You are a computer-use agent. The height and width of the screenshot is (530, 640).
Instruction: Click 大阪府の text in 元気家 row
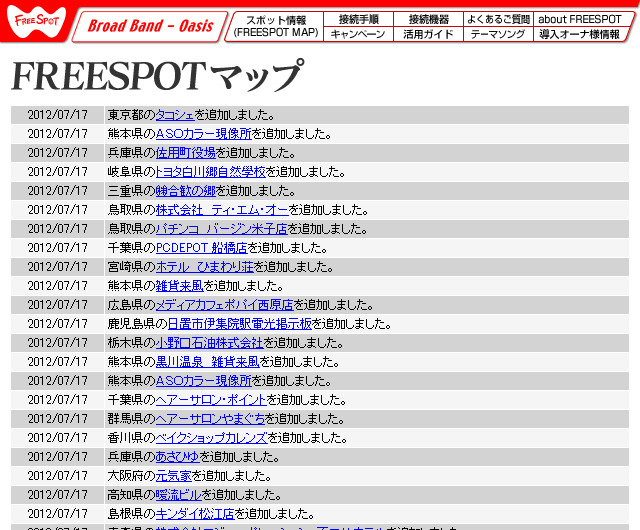coord(131,476)
